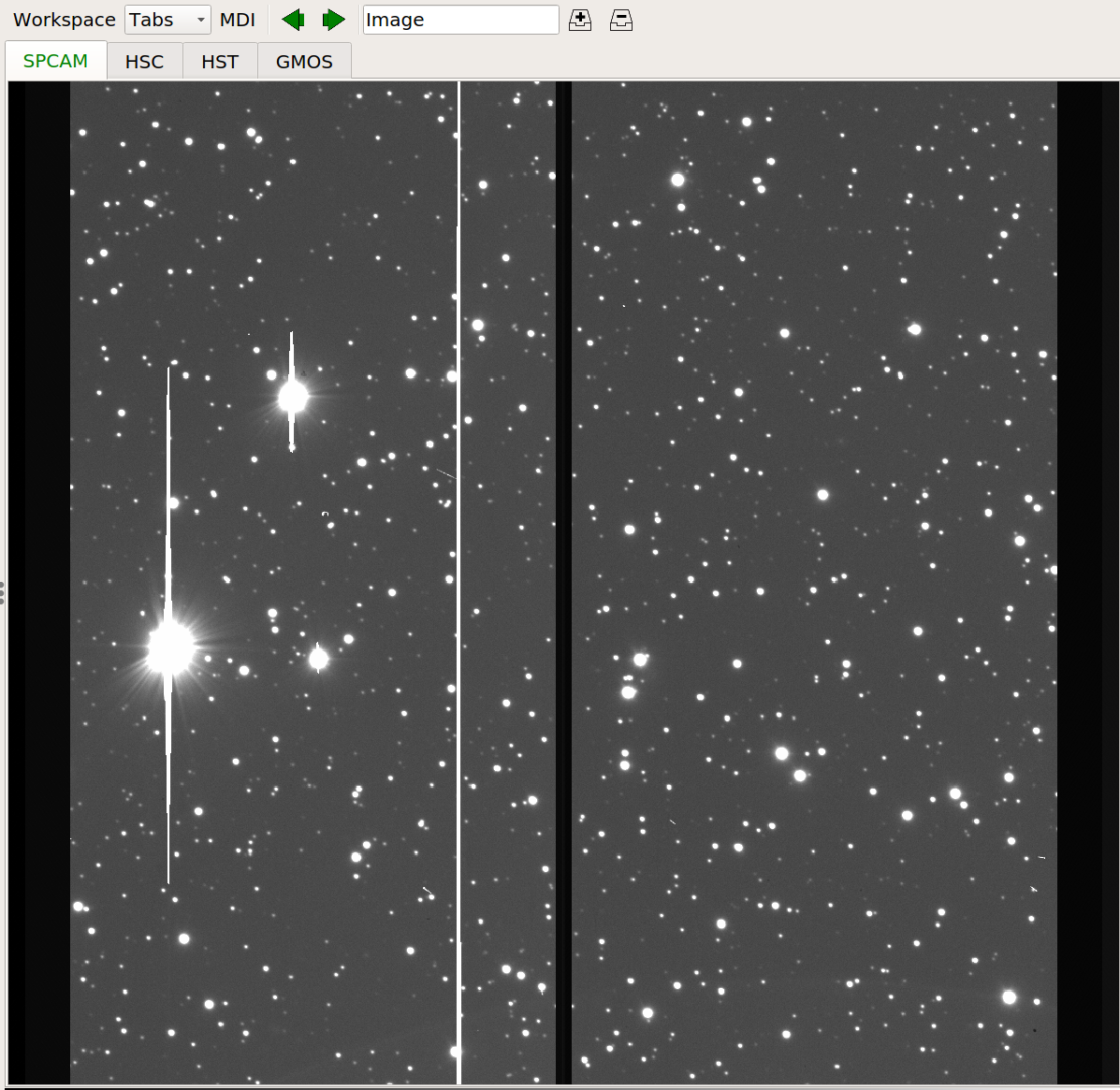Open the MDI menu
This screenshot has height=1090, width=1120.
(x=237, y=20)
